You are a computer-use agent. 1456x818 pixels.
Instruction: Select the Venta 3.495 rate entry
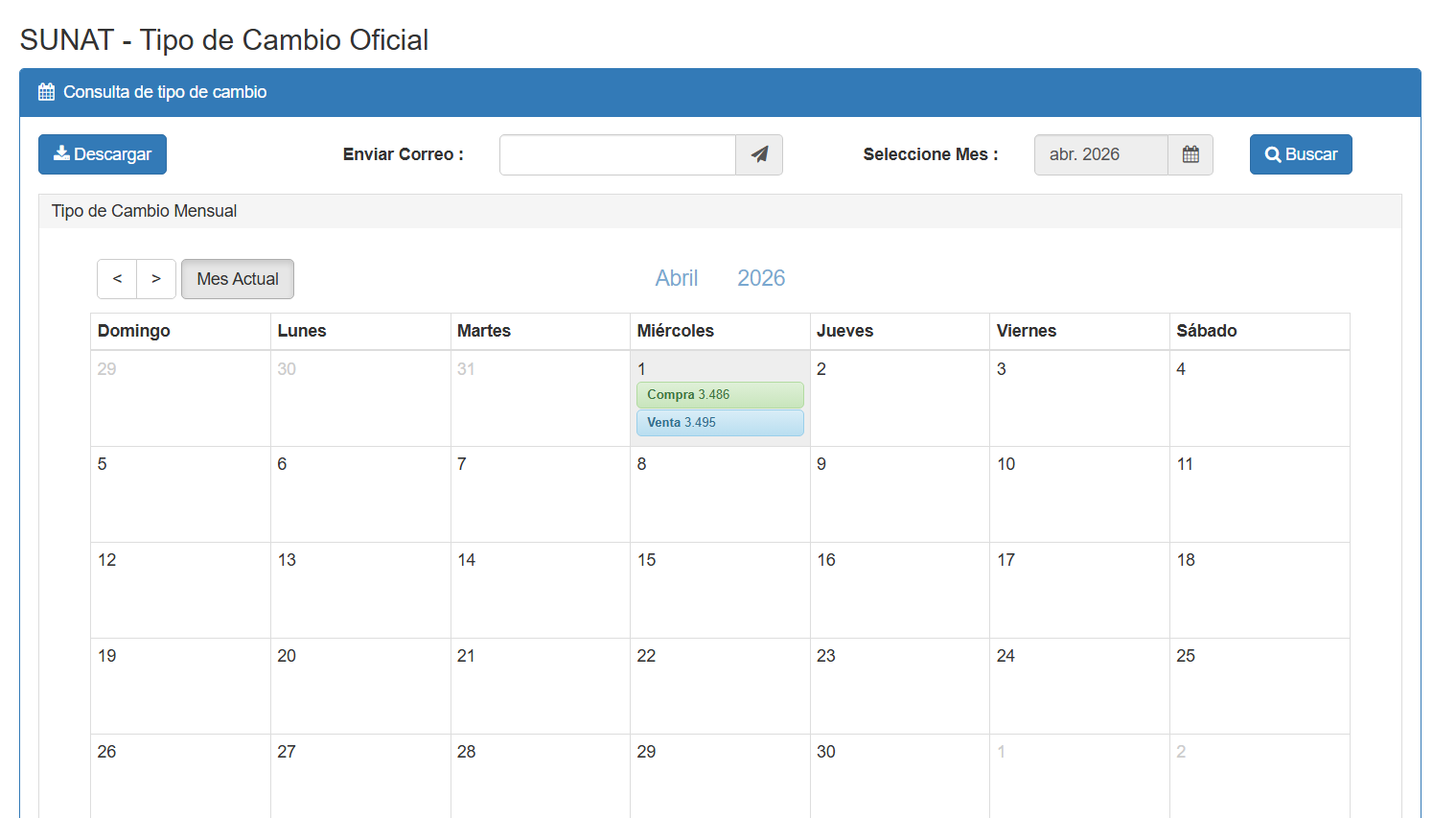click(719, 423)
